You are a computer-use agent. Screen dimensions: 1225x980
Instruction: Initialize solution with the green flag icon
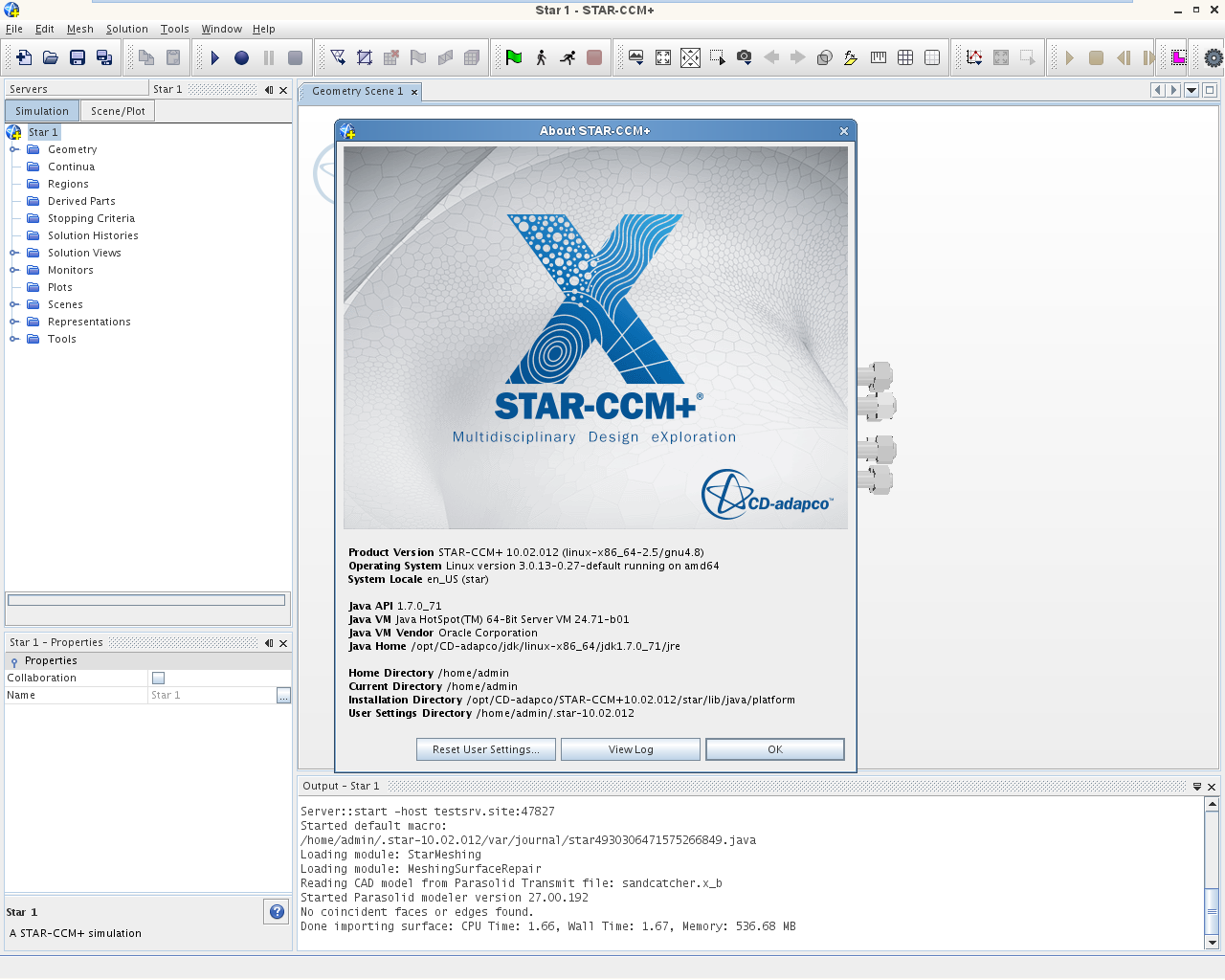514,57
